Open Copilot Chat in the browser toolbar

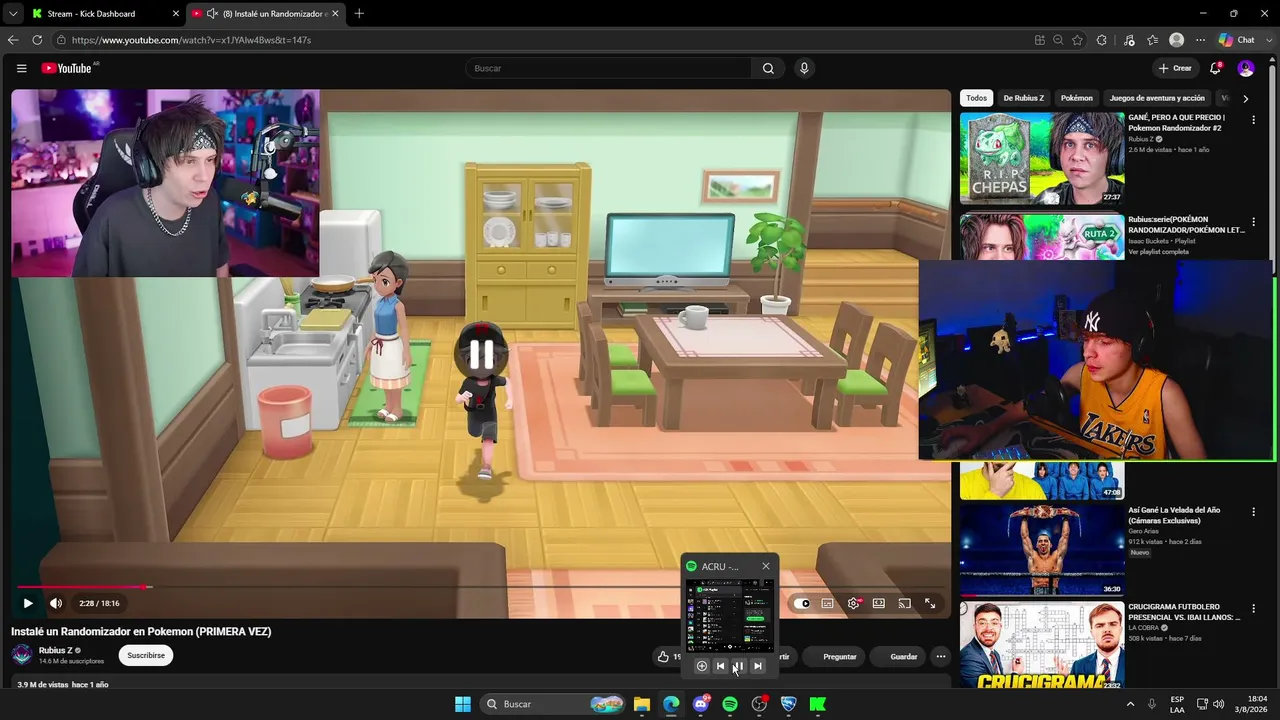1237,40
